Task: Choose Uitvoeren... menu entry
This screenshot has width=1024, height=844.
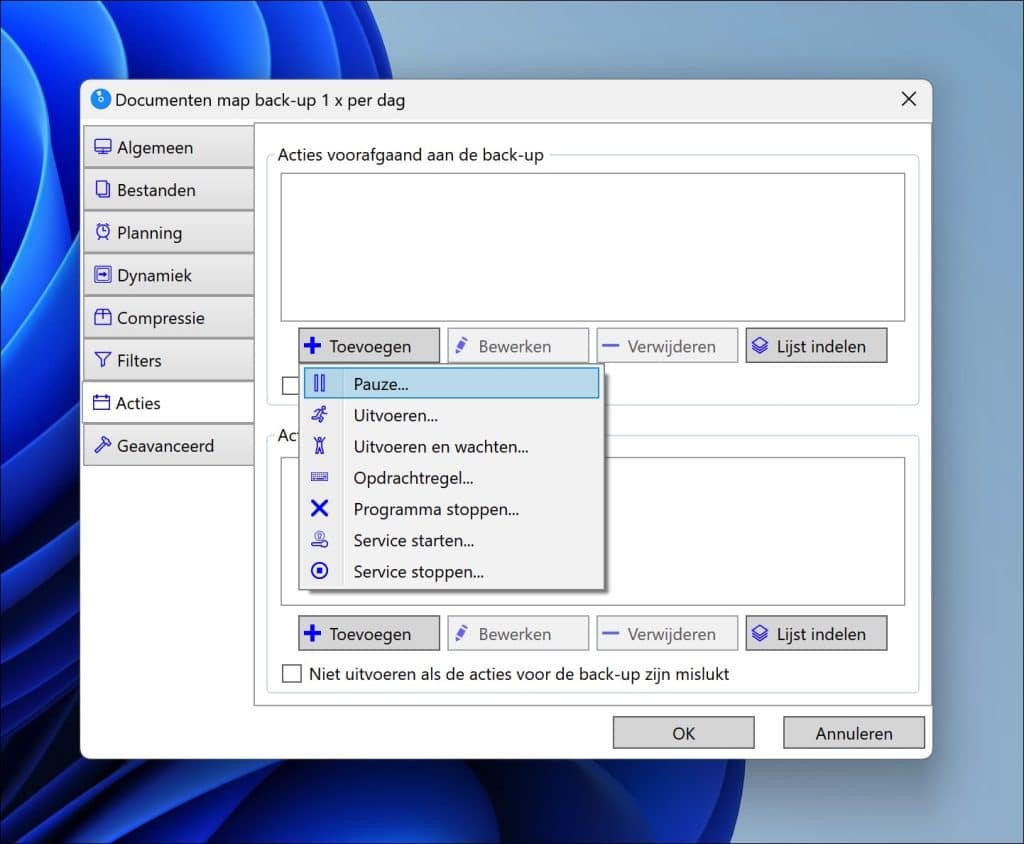Action: 451,415
